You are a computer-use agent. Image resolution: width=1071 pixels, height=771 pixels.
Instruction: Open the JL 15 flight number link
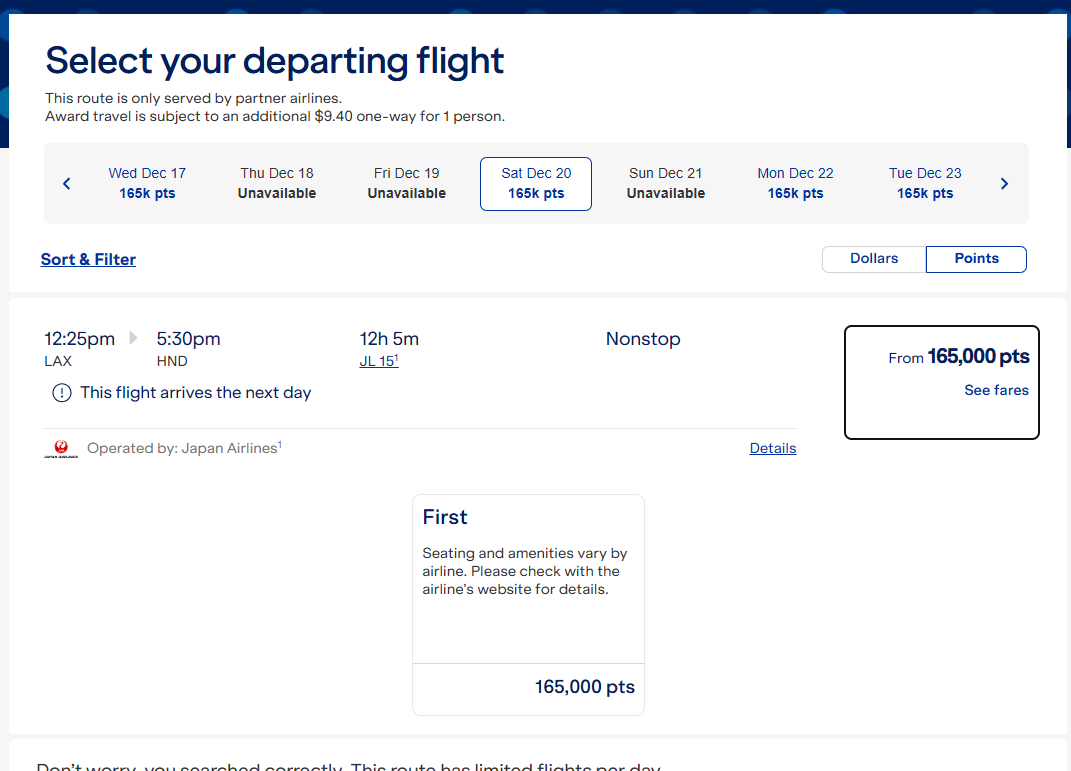point(378,361)
